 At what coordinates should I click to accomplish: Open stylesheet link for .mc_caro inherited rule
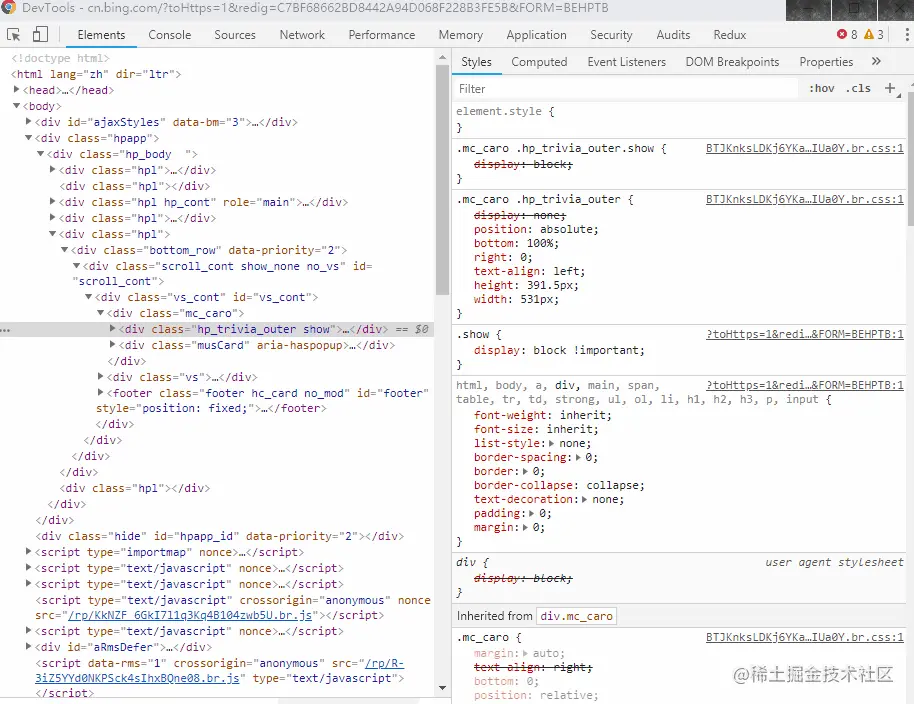(x=804, y=638)
